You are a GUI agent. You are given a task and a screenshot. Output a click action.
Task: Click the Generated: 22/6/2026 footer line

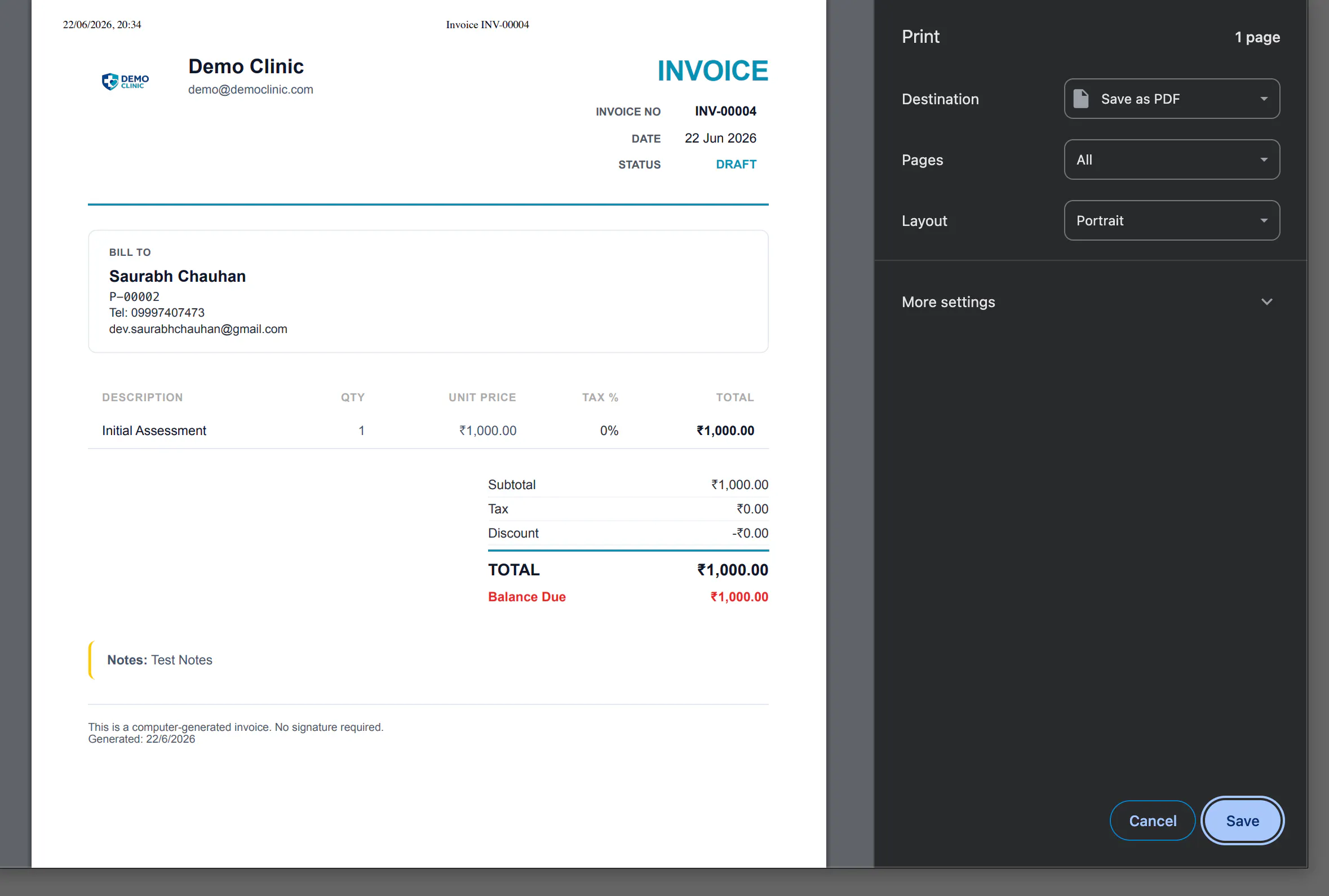[141, 739]
